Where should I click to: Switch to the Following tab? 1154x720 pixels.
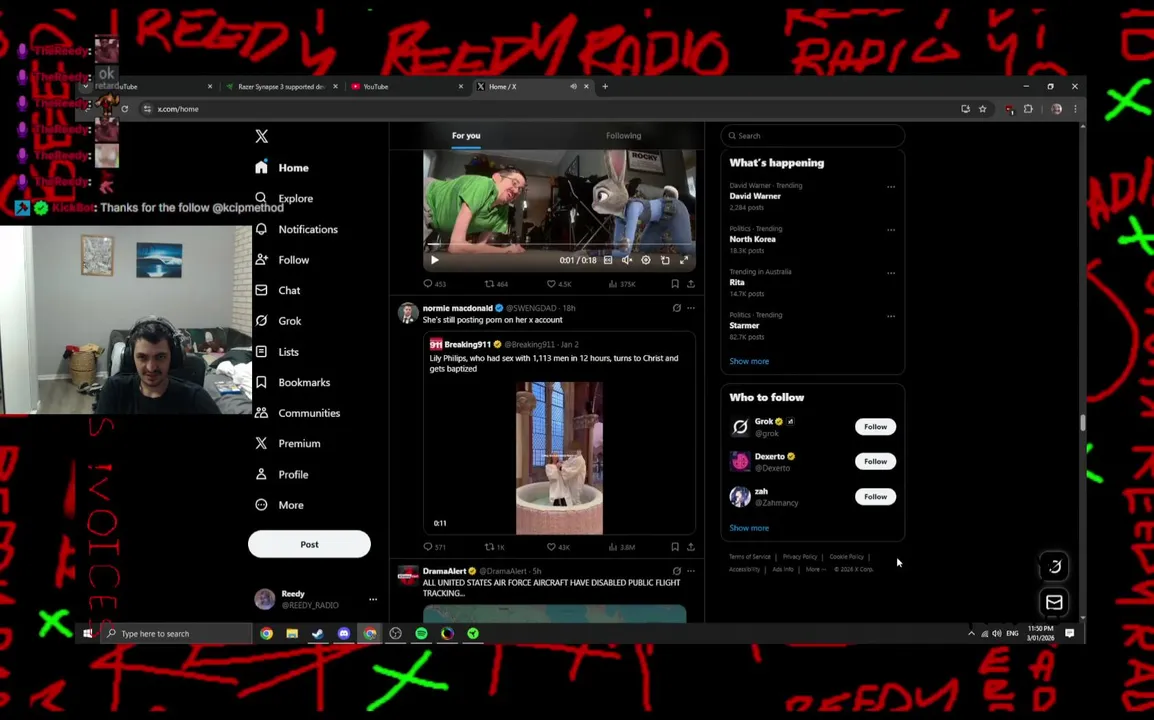click(x=623, y=135)
